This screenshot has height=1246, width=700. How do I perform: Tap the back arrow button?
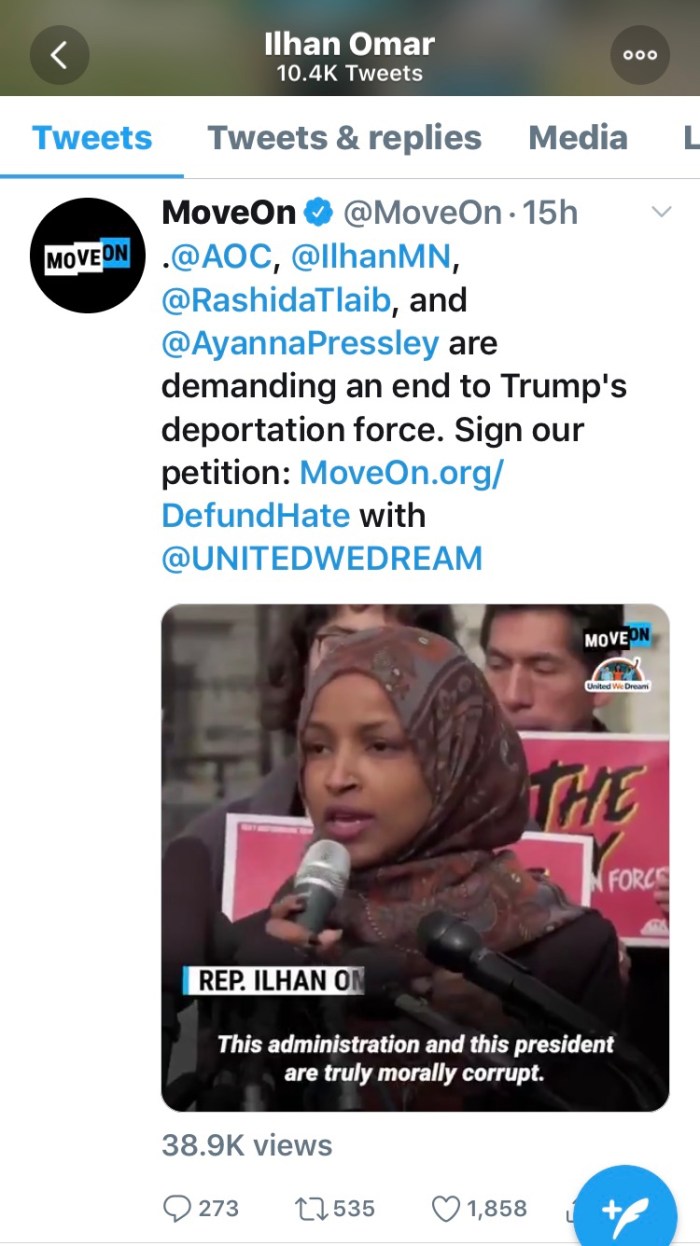point(59,55)
